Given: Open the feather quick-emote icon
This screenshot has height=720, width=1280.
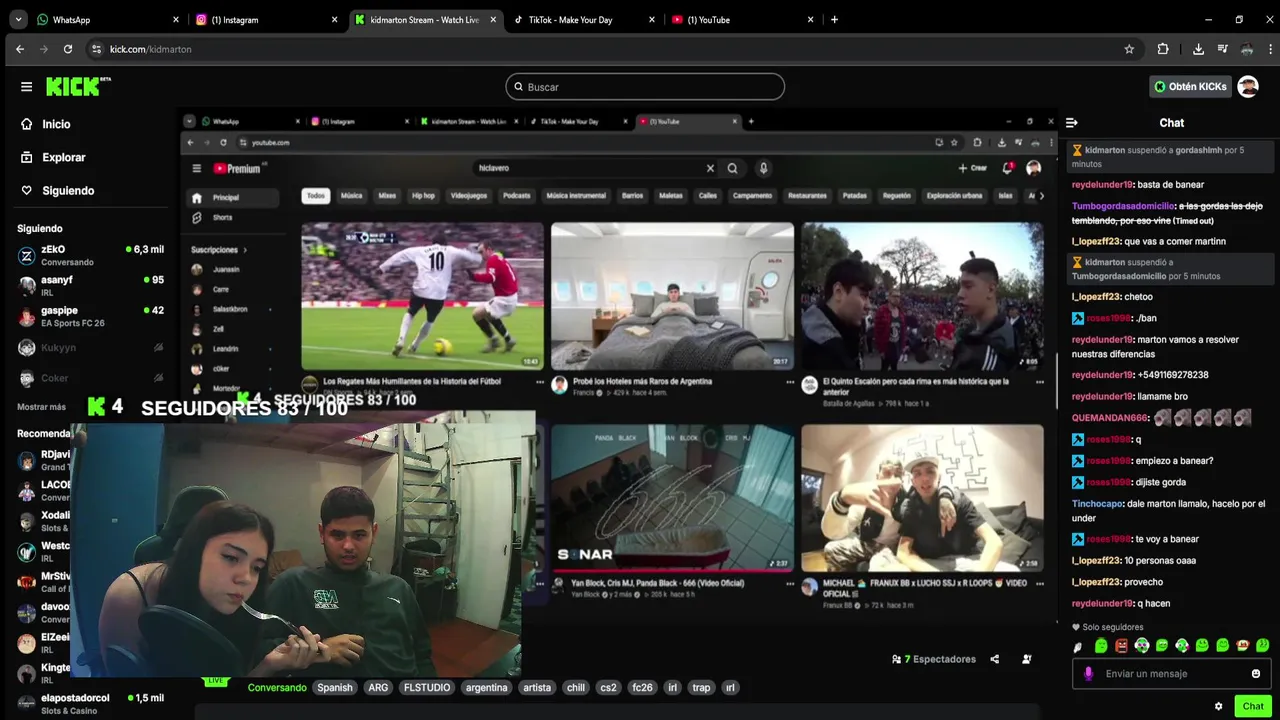Looking at the screenshot, I should pos(1078,646).
